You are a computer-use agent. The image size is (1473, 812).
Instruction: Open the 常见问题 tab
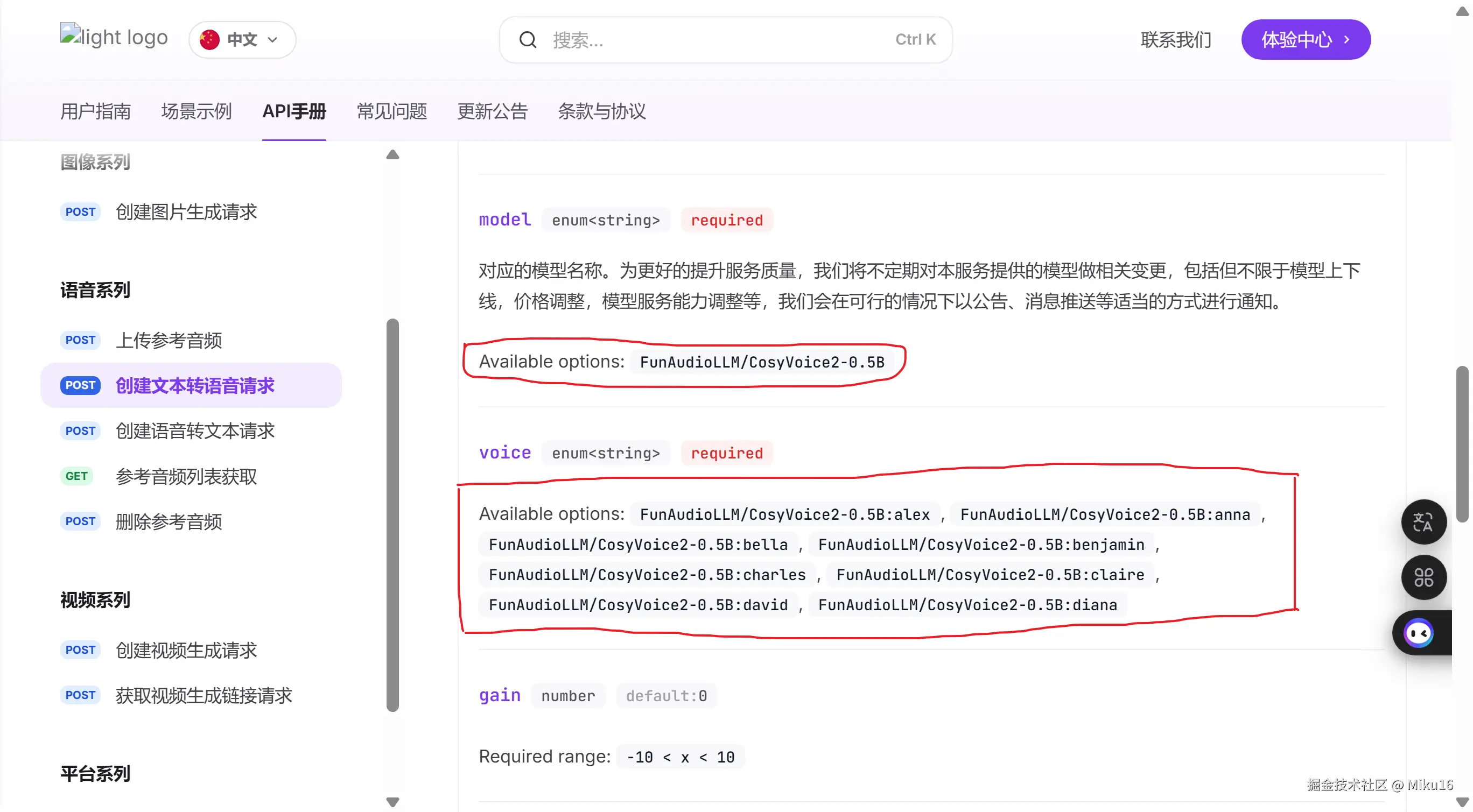pos(392,111)
